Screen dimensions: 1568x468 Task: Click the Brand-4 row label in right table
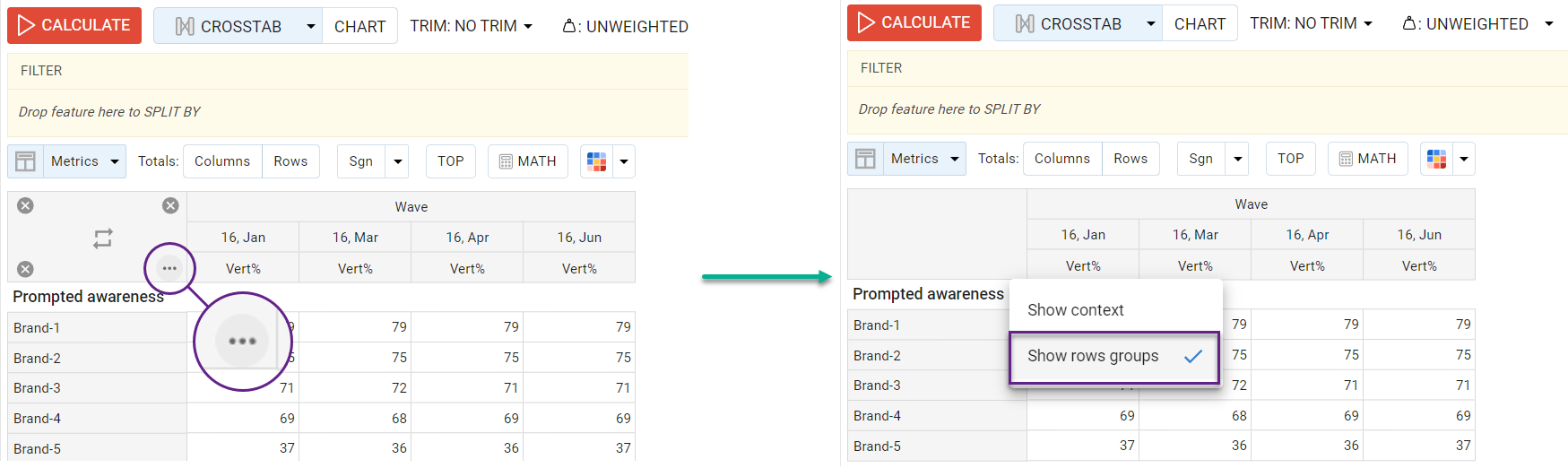(x=877, y=416)
